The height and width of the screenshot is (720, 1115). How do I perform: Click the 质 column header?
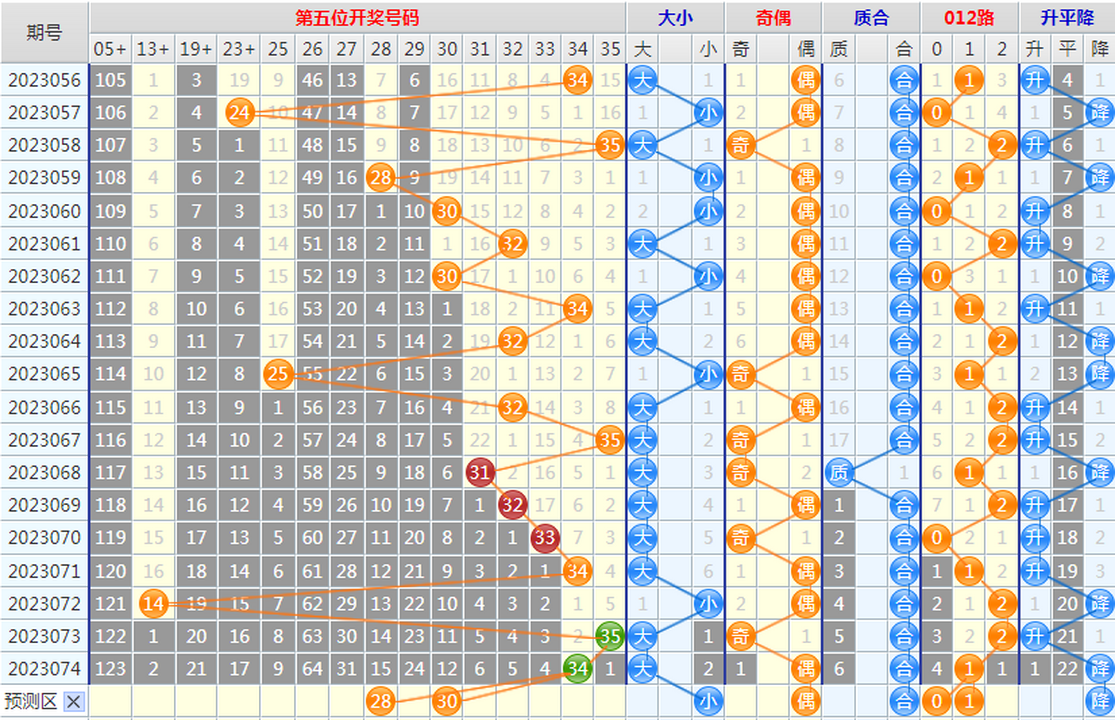(x=839, y=49)
